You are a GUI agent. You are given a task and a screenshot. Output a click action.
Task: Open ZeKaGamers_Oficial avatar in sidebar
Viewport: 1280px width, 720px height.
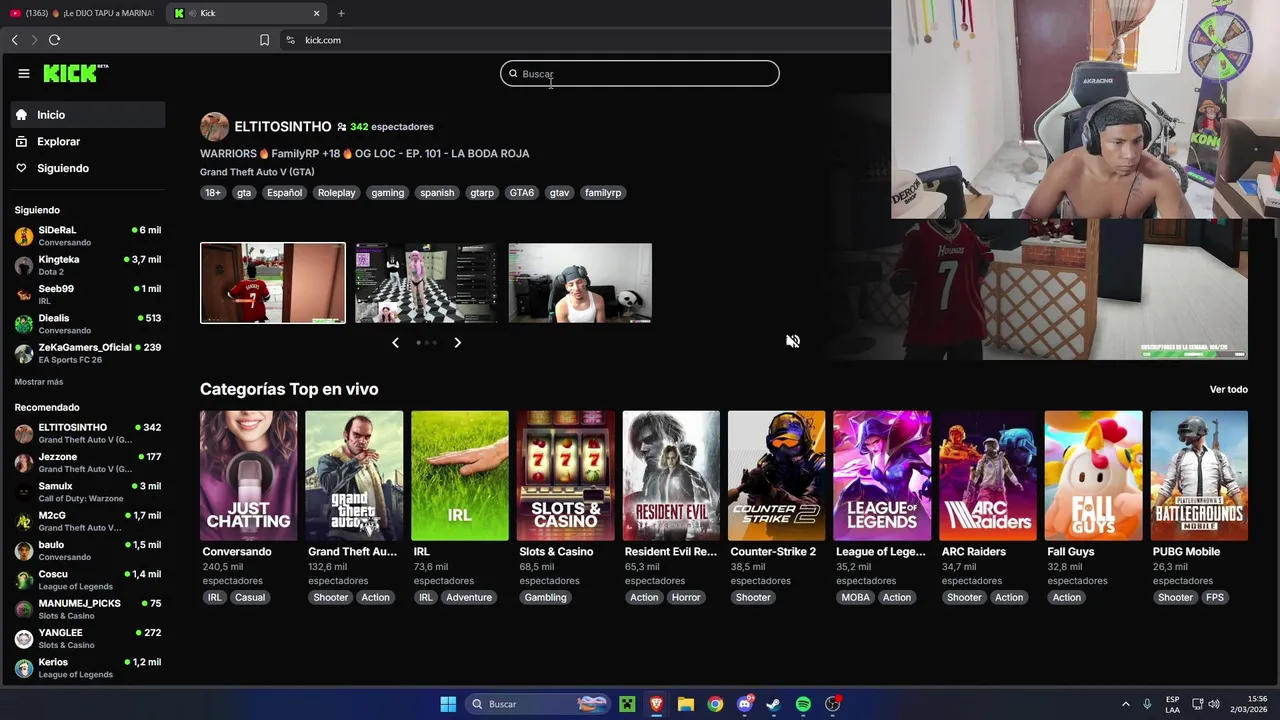[x=24, y=353]
